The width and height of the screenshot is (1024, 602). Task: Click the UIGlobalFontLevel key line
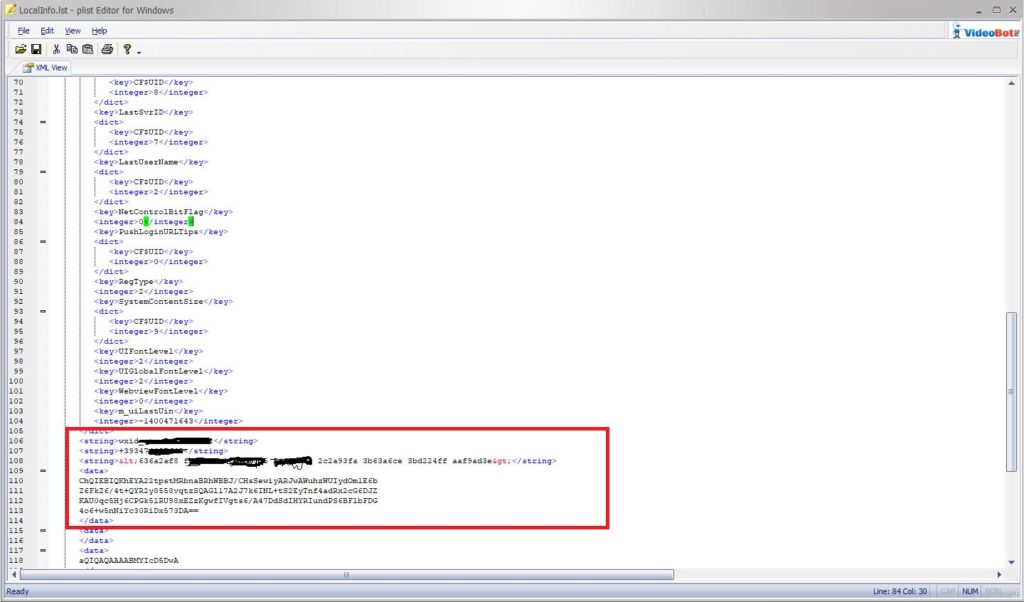click(x=163, y=371)
